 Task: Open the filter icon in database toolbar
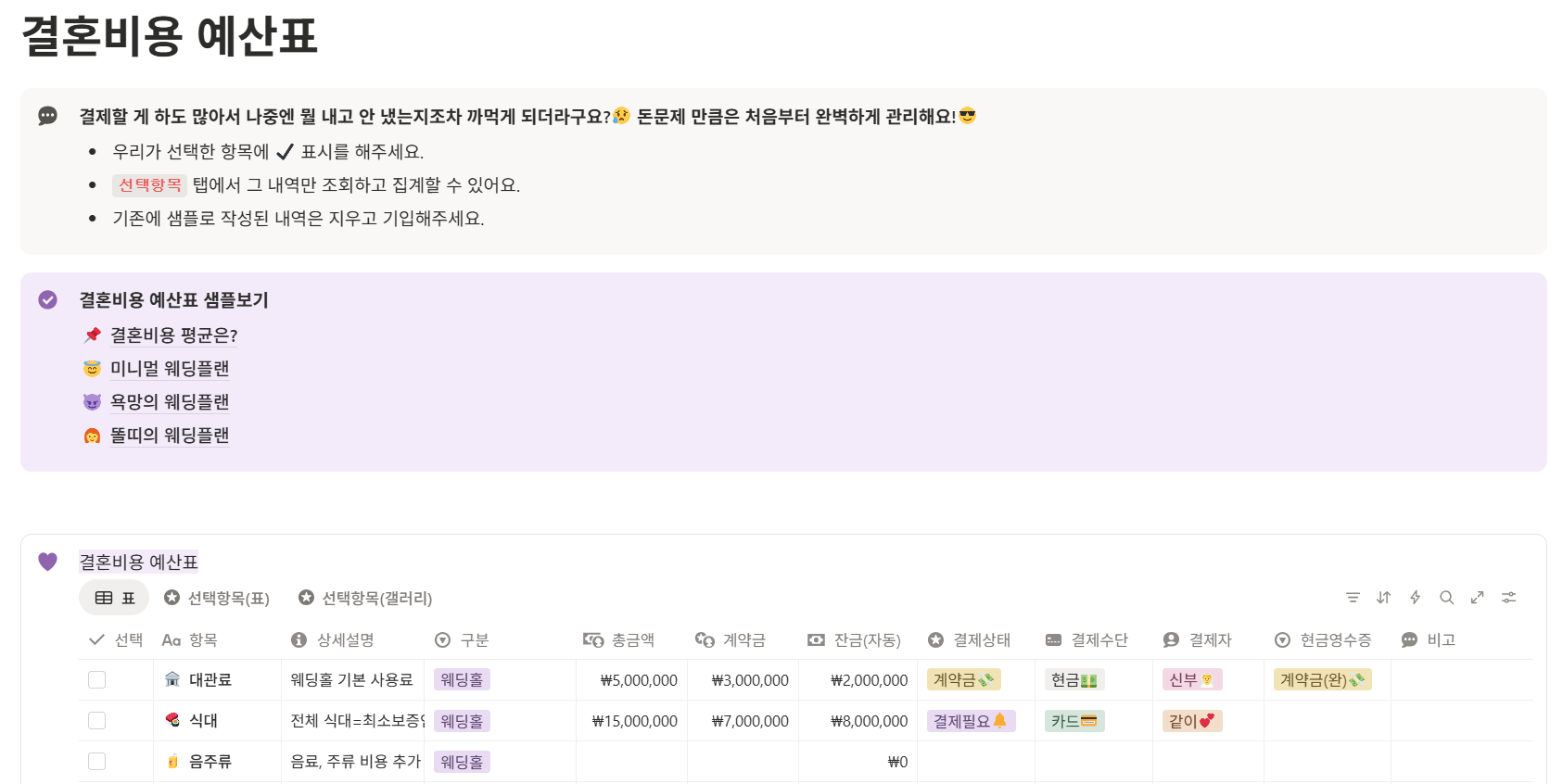(x=1353, y=598)
